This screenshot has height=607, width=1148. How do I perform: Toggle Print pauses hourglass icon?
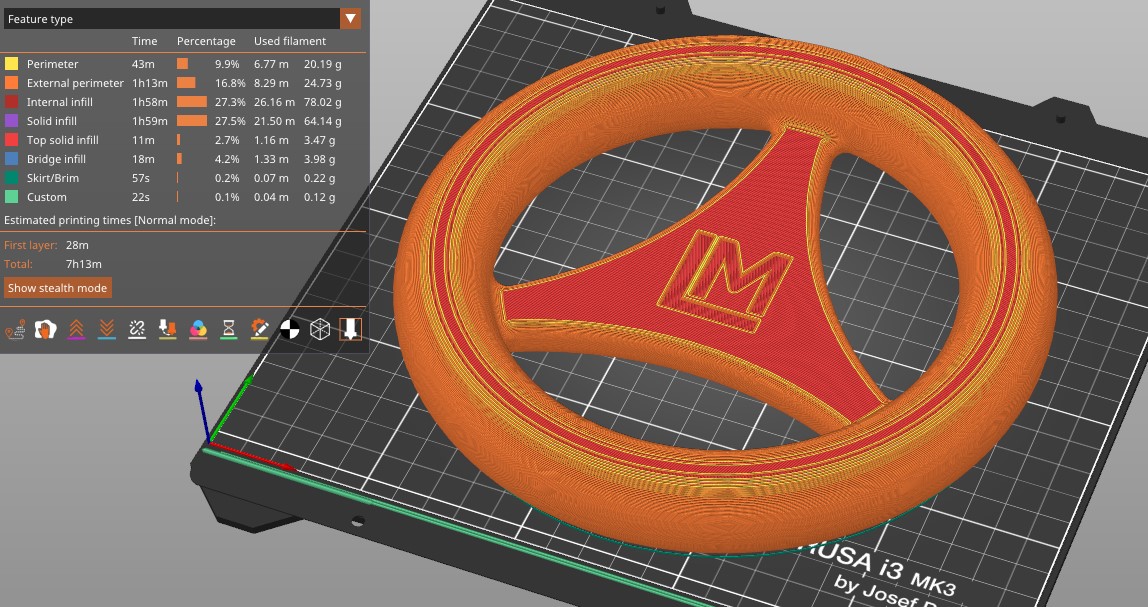(x=228, y=329)
